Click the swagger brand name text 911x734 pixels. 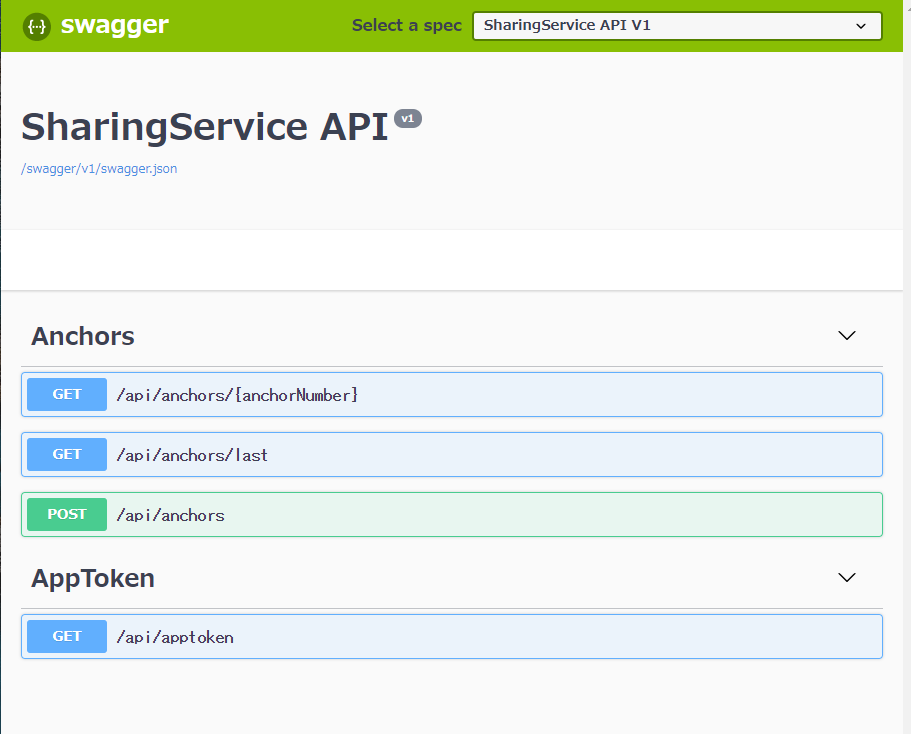pyautogui.click(x=114, y=26)
